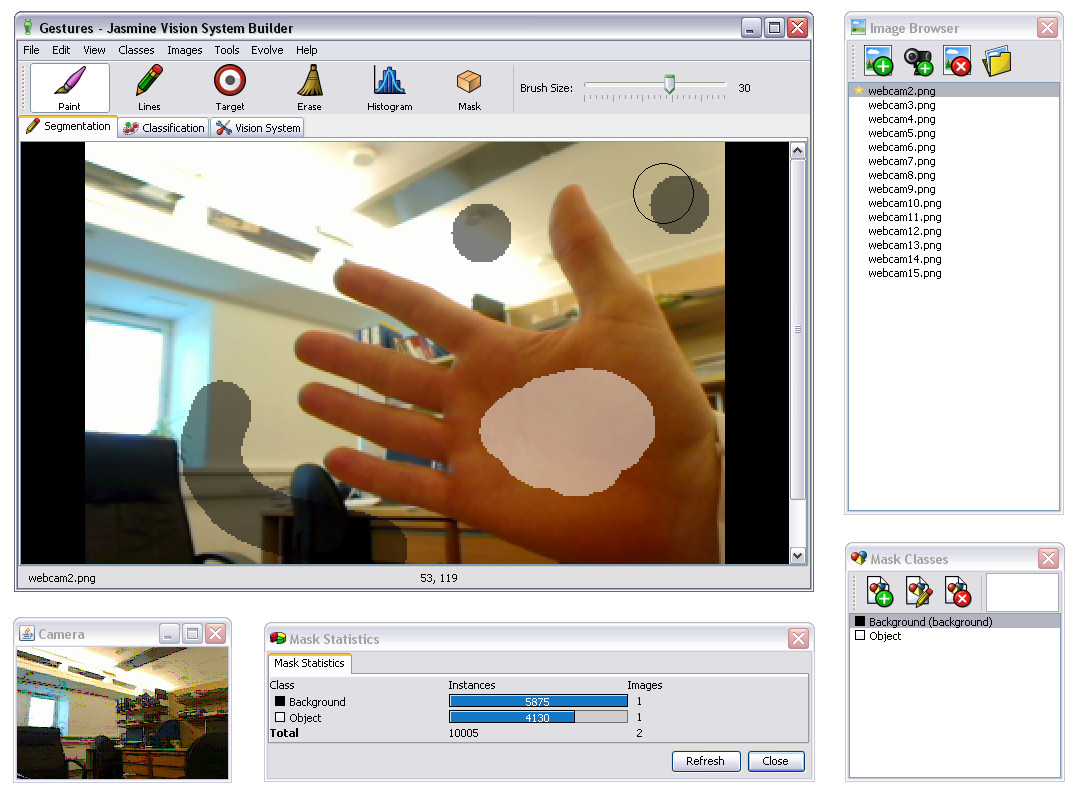The width and height of the screenshot is (1089, 804).
Task: Remove image icon in Image Browser
Action: [x=957, y=61]
